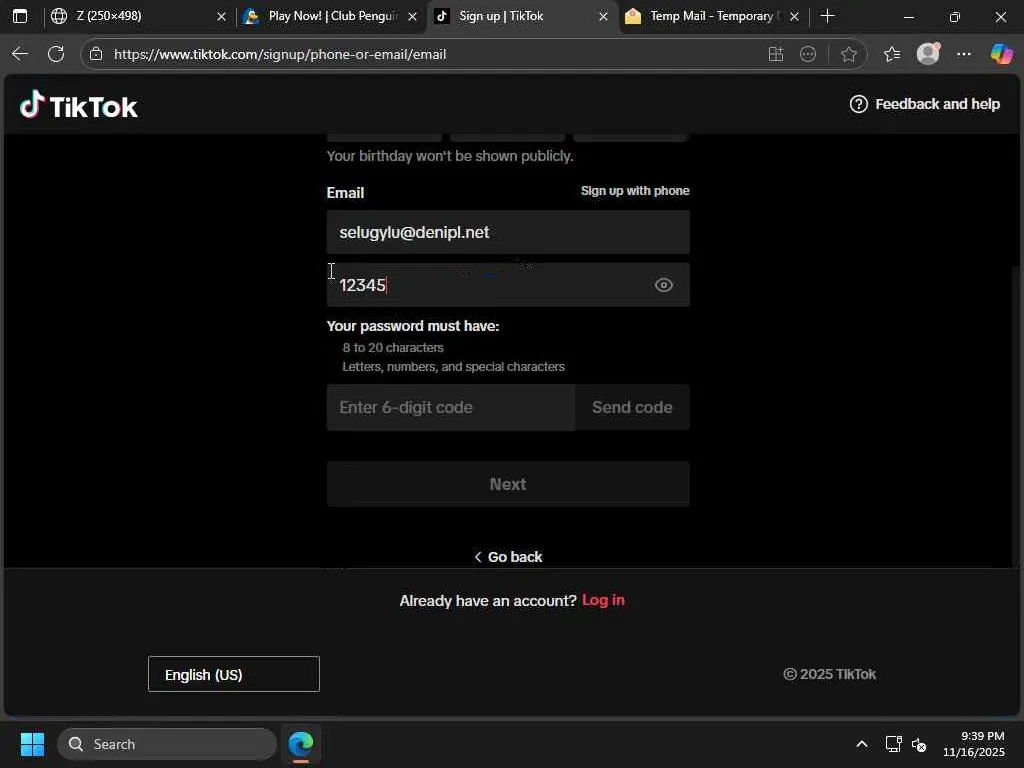This screenshot has width=1024, height=768.
Task: Click the Next button
Action: pos(507,484)
